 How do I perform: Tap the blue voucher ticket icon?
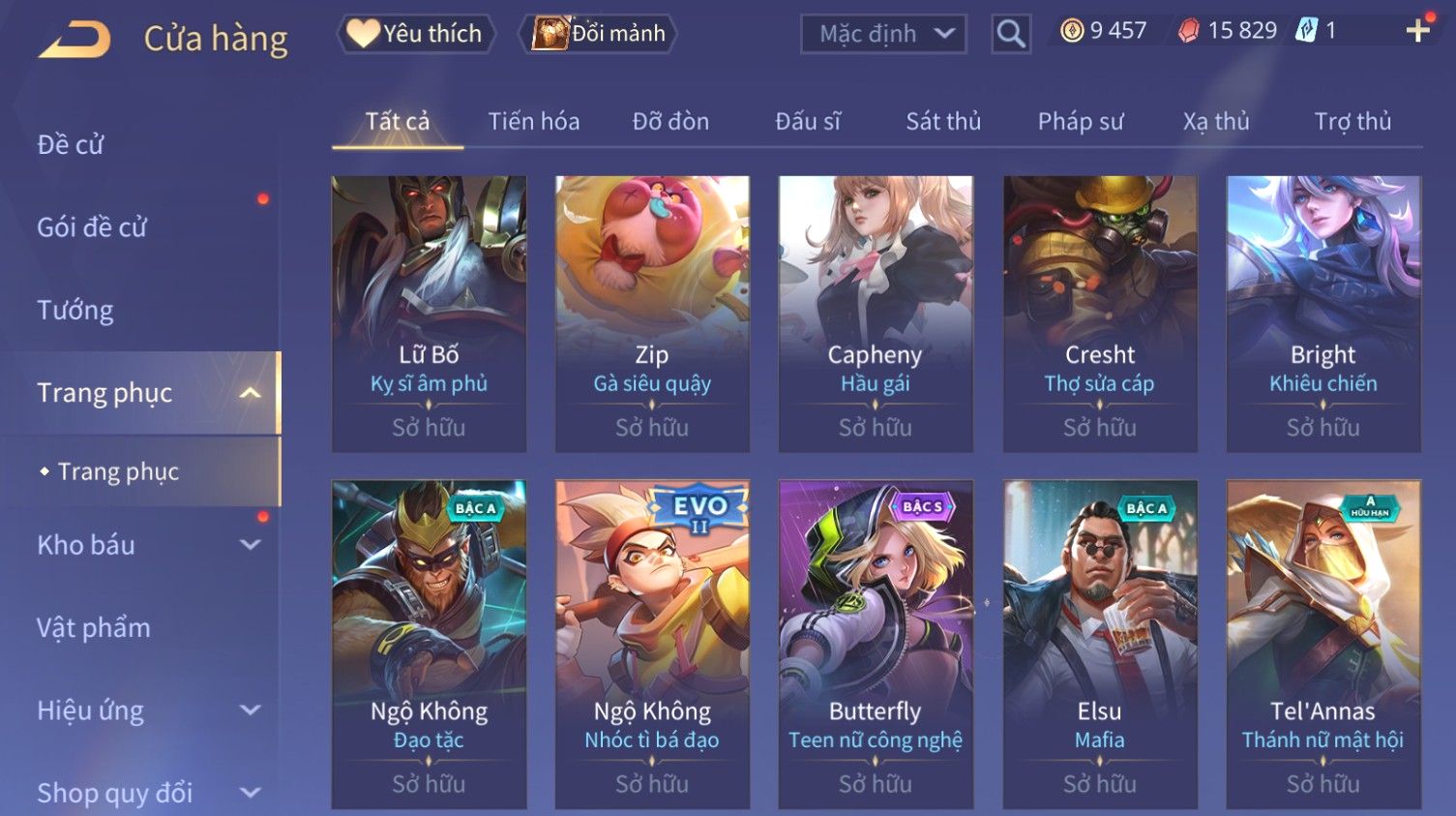click(1306, 31)
